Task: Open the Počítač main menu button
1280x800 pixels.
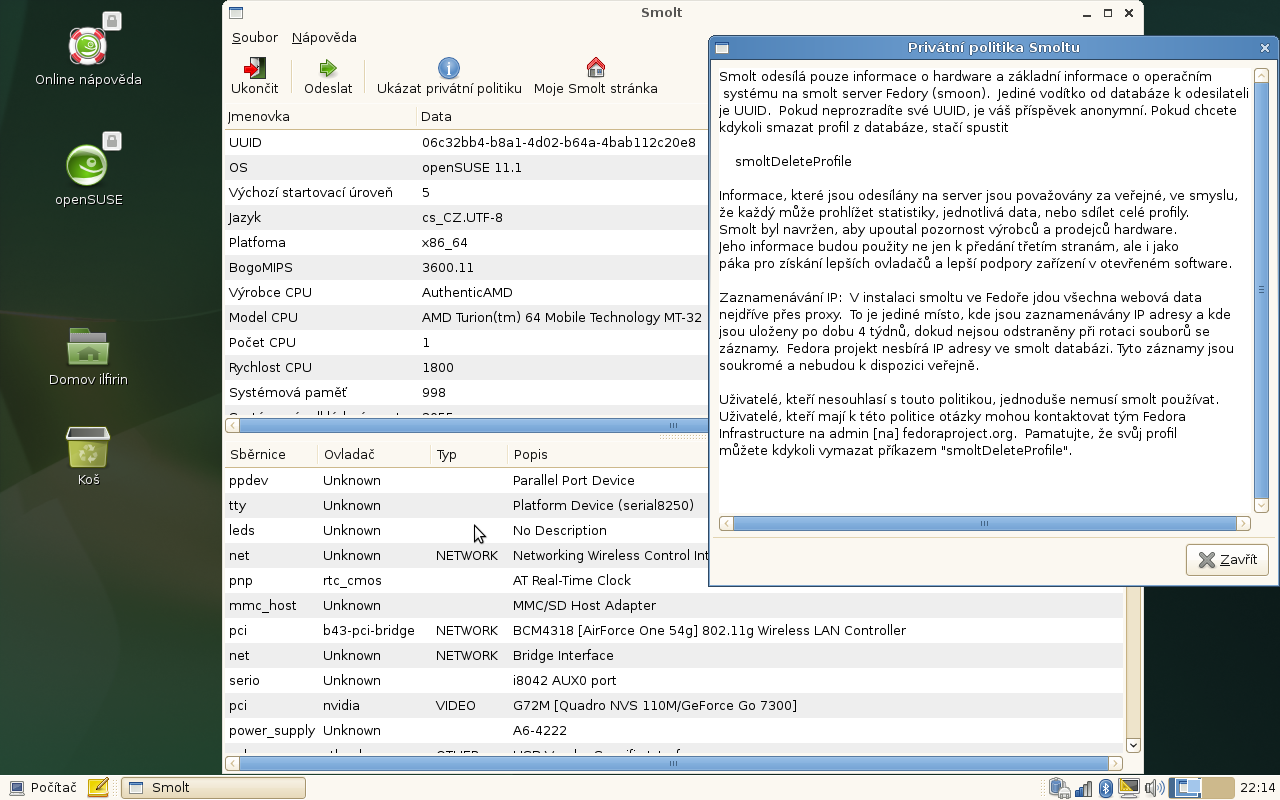Action: coord(43,788)
